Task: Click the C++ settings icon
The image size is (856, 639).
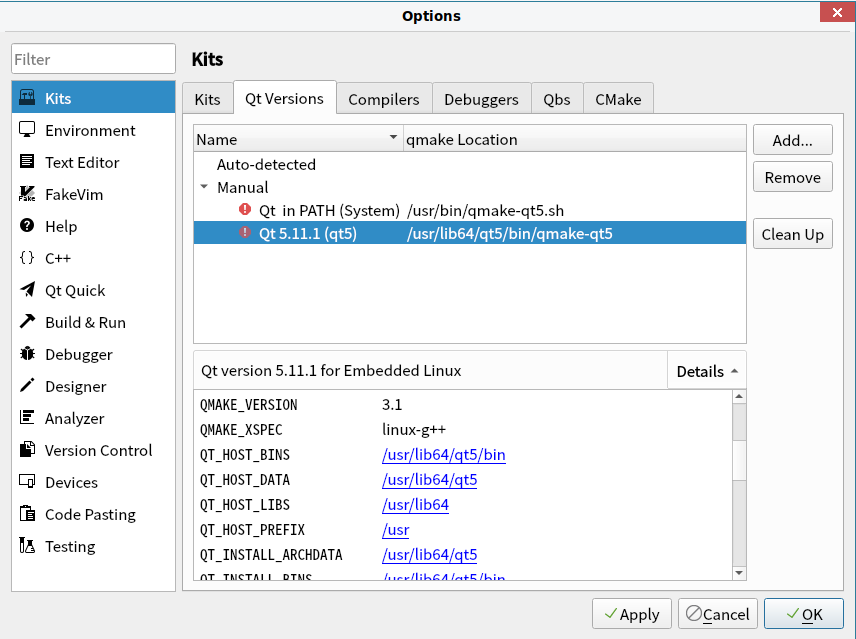Action: 27,258
